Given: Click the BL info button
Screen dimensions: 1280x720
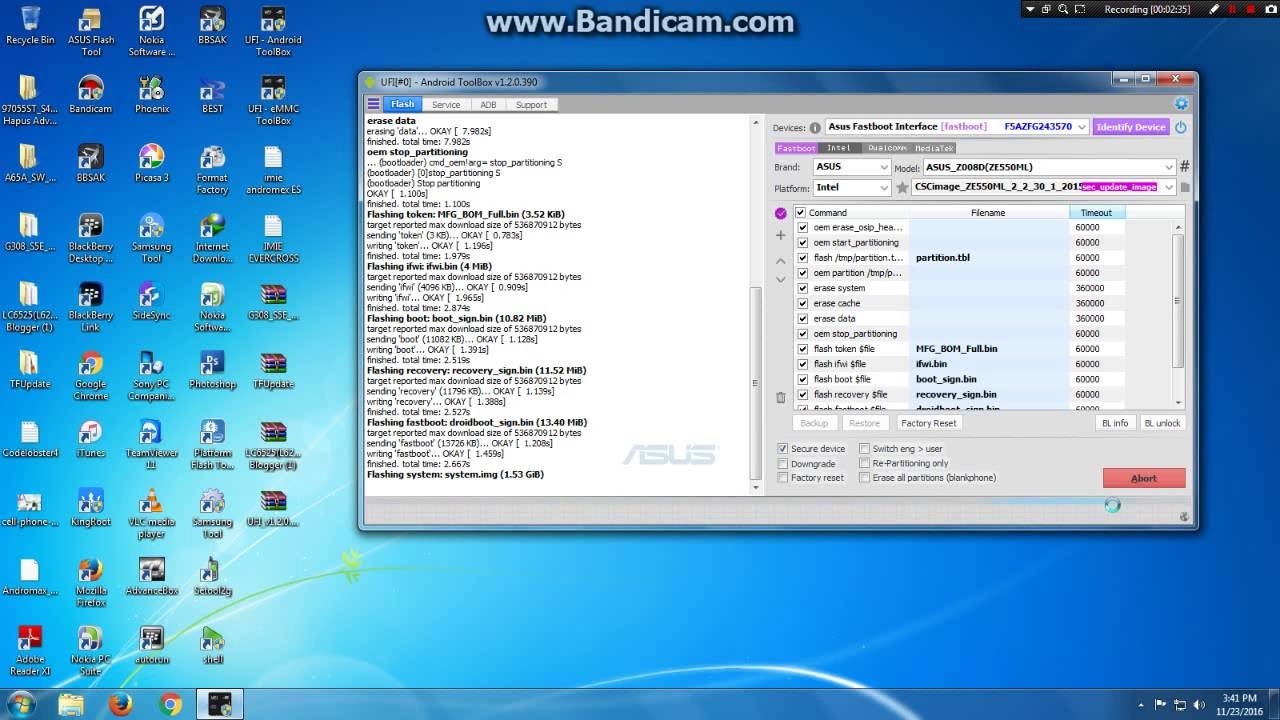Looking at the screenshot, I should click(1115, 423).
